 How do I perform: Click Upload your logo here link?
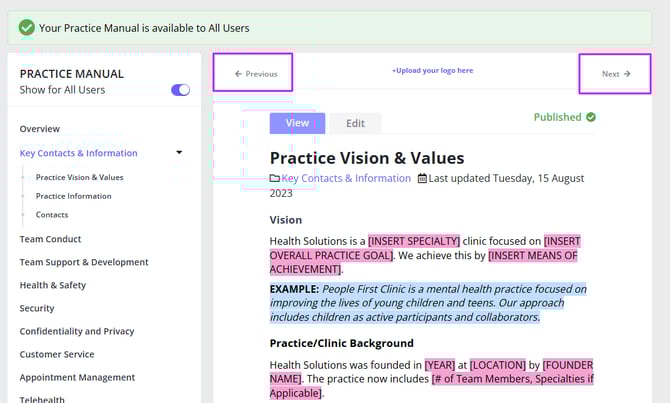pyautogui.click(x=432, y=71)
